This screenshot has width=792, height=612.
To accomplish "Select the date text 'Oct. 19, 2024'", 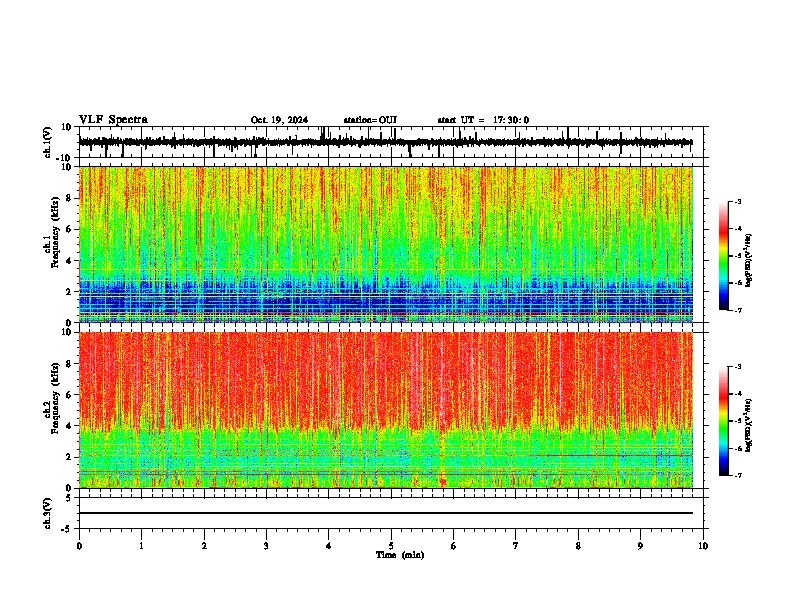I will [x=279, y=120].
